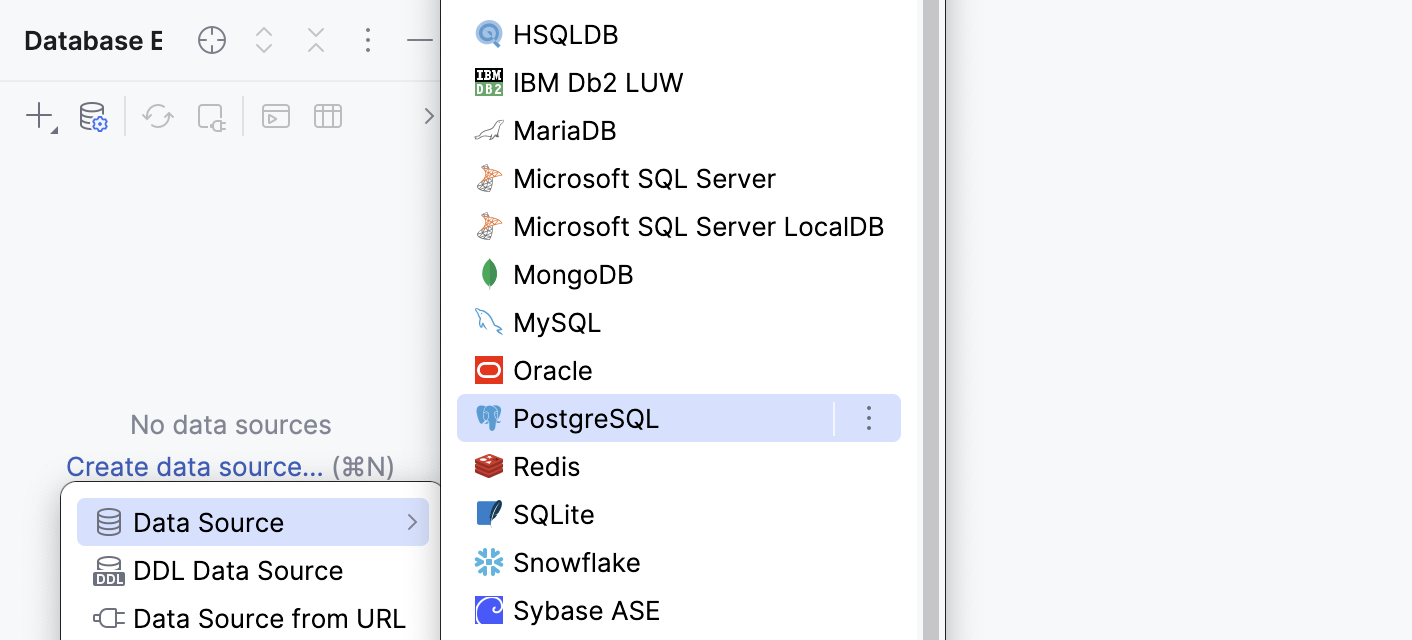Open the Data Source submenu arrow
1412x640 pixels.
click(410, 521)
